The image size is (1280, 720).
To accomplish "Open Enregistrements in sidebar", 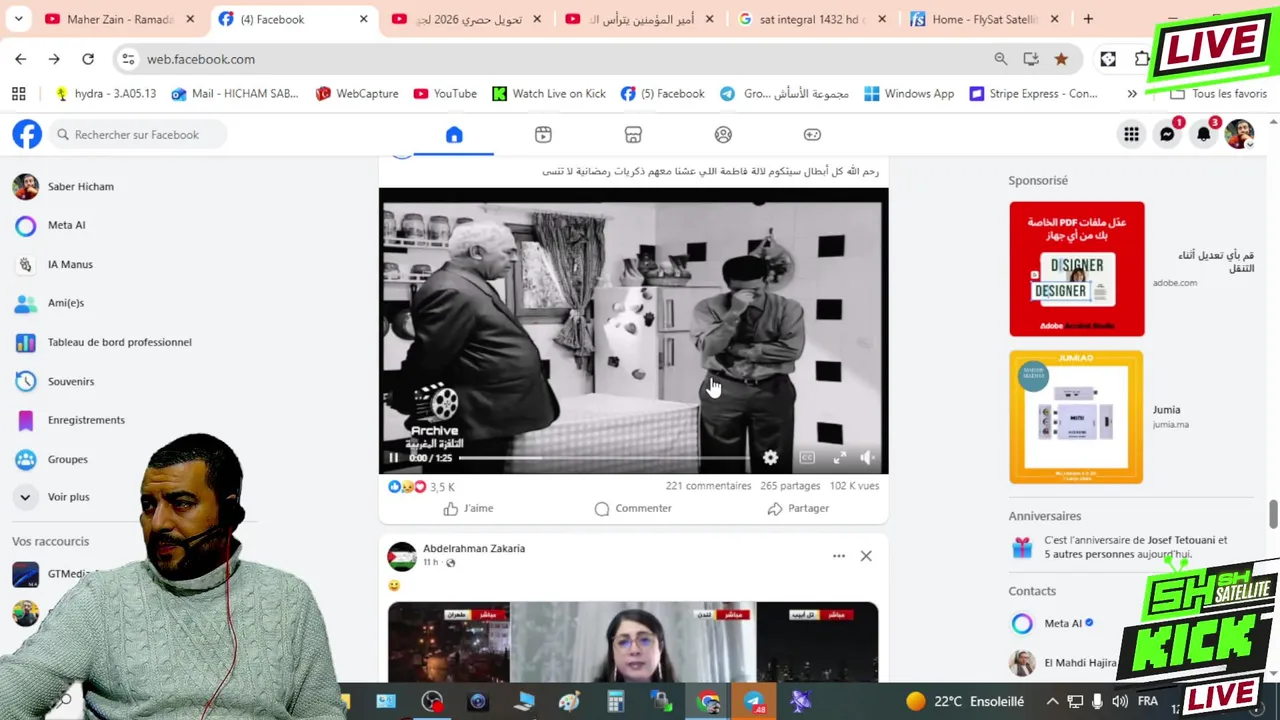I will [86, 420].
